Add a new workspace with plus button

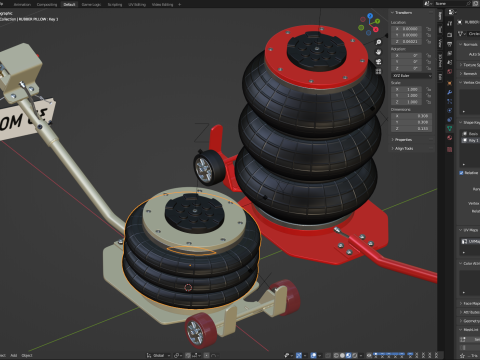179,5
